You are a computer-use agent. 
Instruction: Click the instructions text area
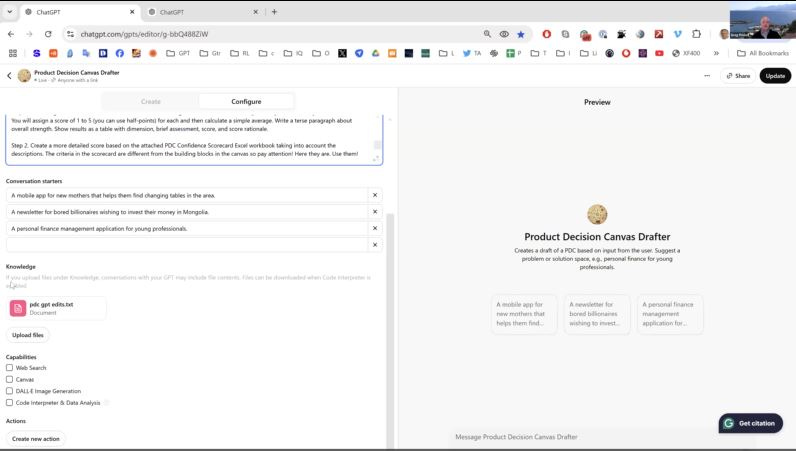[x=194, y=140]
